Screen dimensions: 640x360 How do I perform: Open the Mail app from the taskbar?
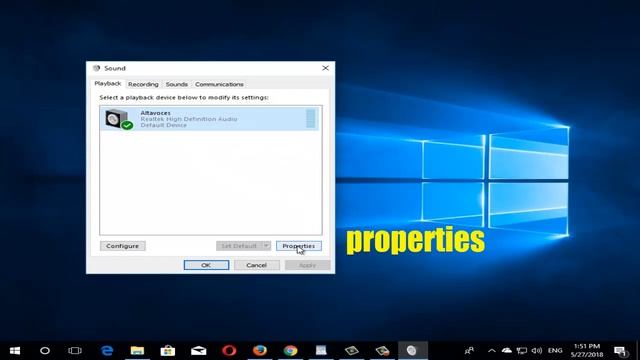pos(198,351)
